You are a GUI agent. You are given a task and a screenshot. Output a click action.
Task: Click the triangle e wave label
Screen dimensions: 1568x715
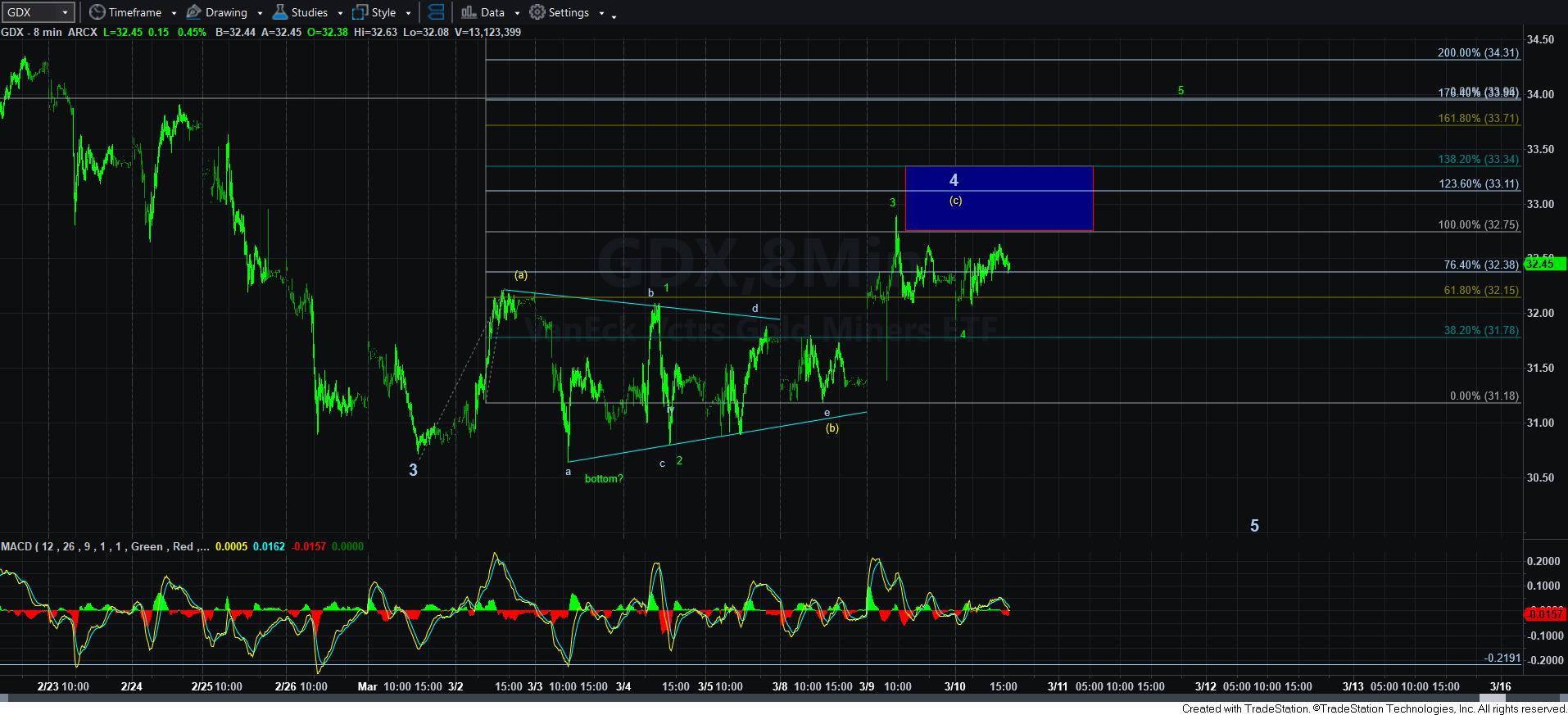[x=827, y=413]
